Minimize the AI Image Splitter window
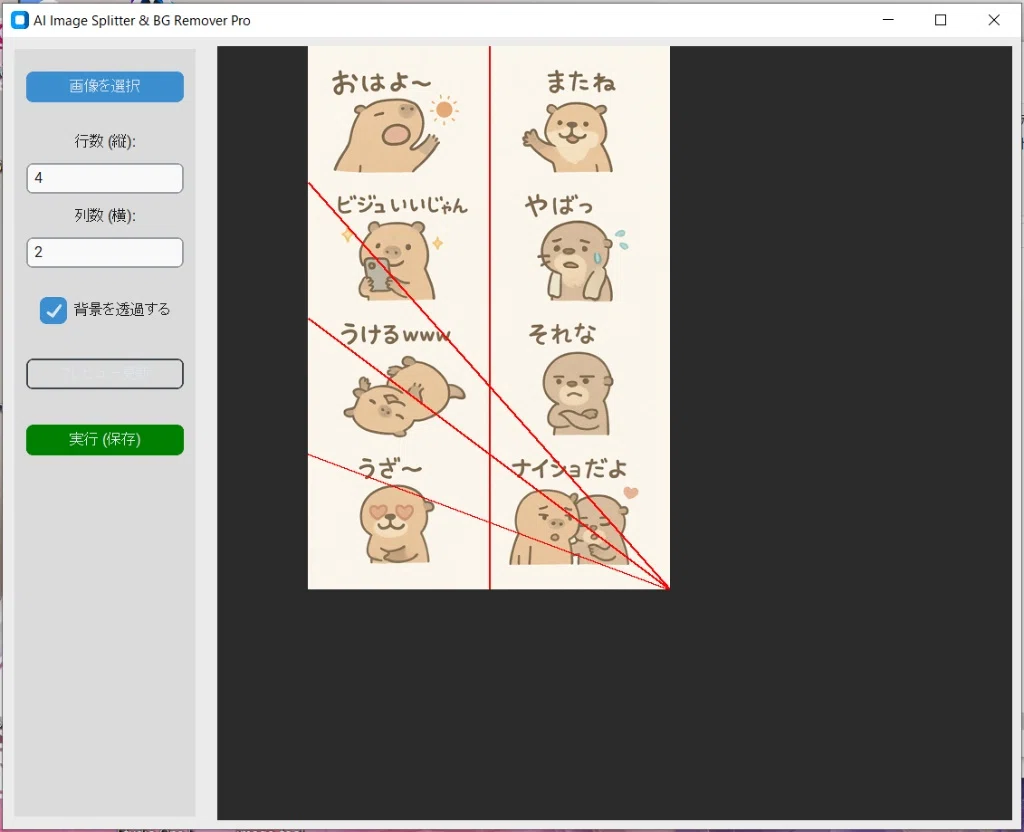1024x832 pixels. (x=888, y=20)
